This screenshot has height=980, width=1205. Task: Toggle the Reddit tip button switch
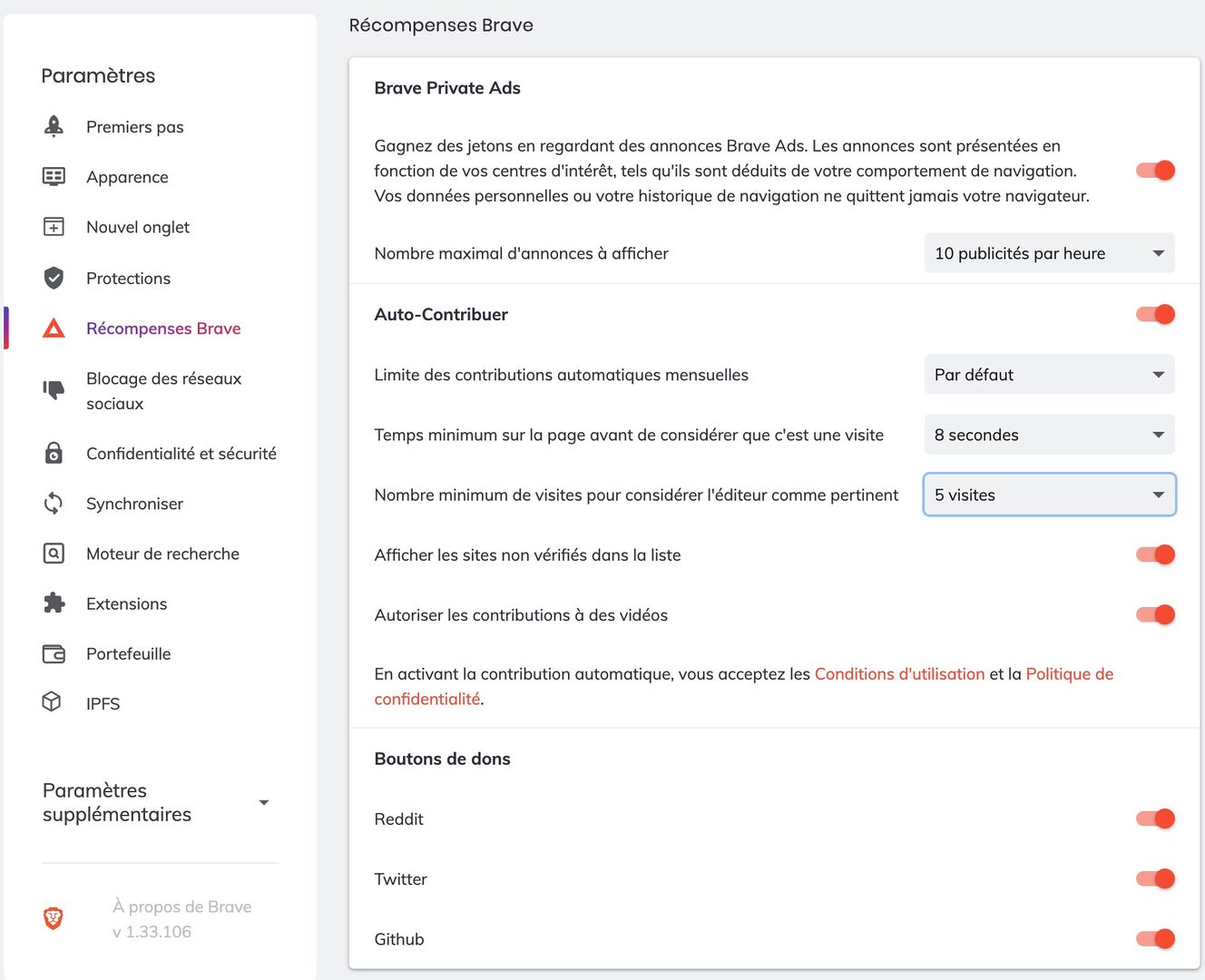click(x=1155, y=818)
